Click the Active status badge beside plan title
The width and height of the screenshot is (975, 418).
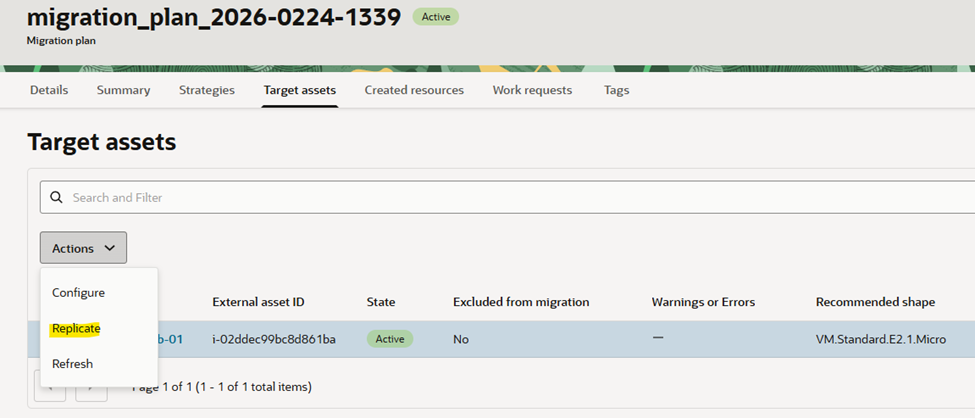[436, 17]
